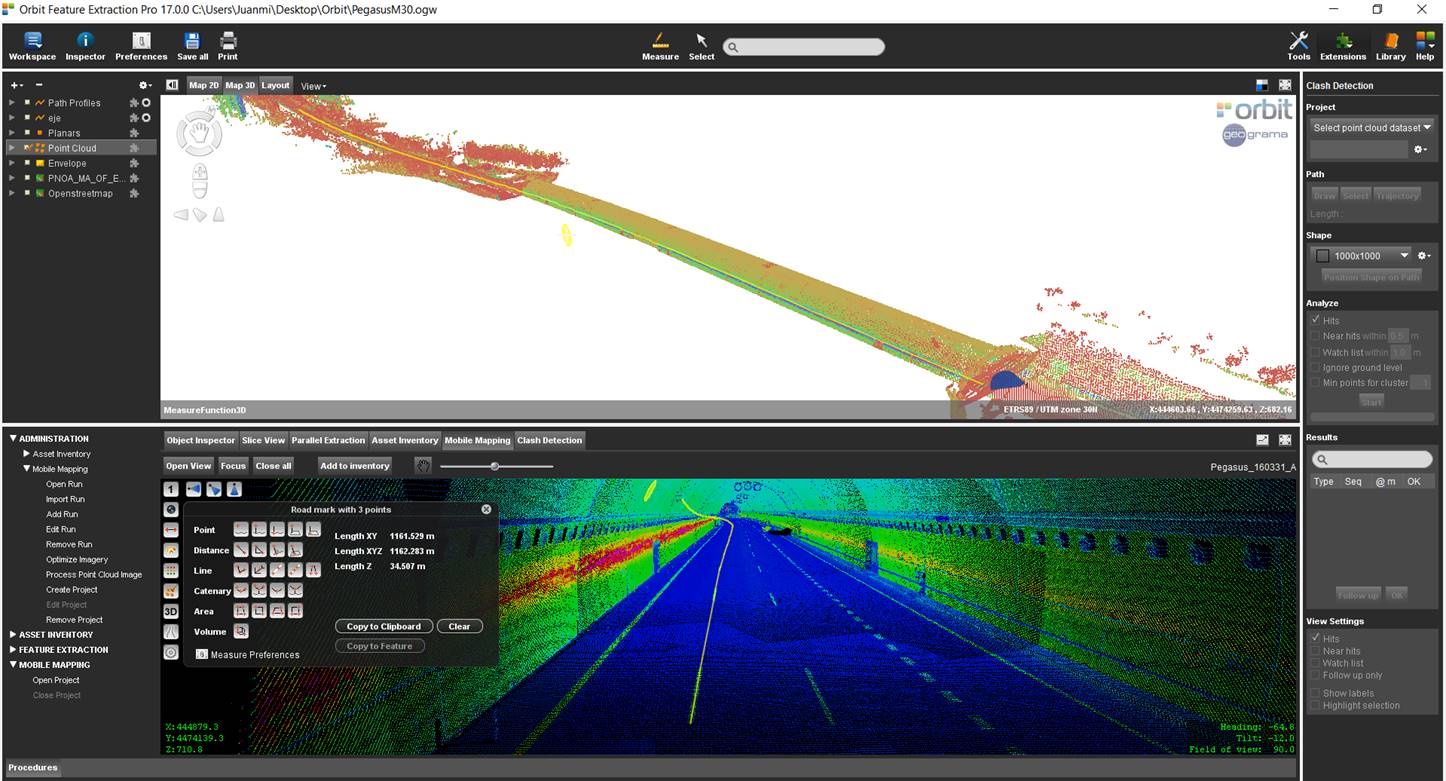Open Select point cloud dataset dropdown

pos(1372,128)
